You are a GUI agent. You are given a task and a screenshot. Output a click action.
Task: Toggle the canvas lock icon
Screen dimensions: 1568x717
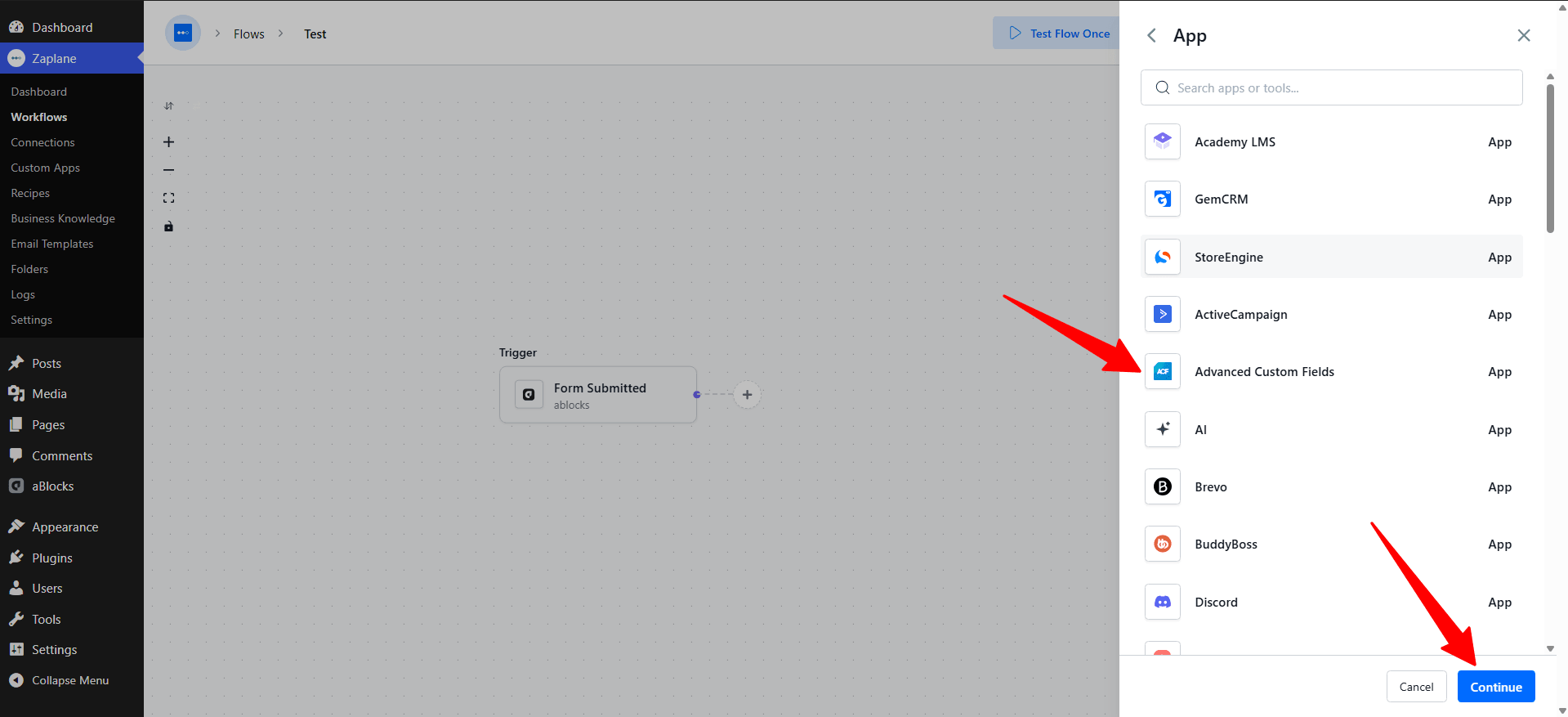(169, 226)
